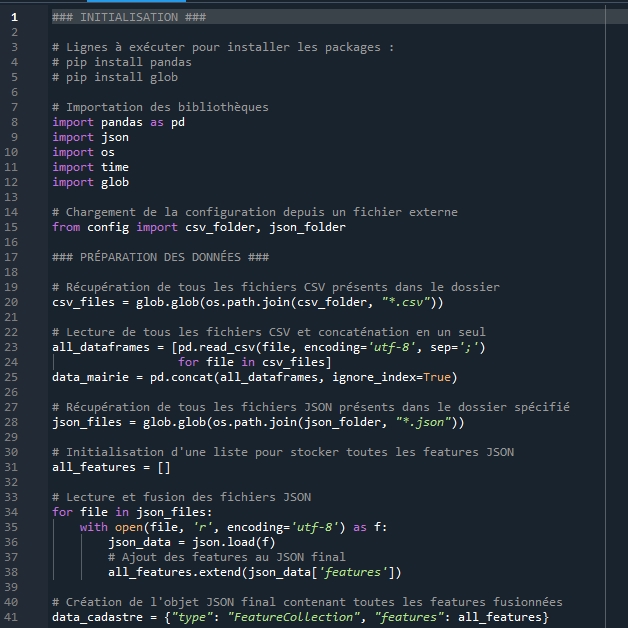Click the 'import json' line

coord(90,137)
